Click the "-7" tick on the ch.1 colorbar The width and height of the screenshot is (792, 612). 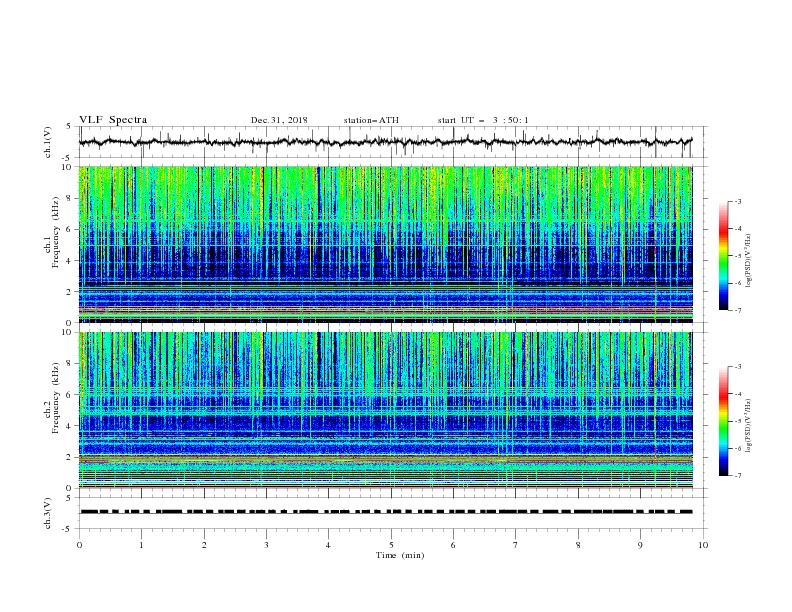(737, 310)
